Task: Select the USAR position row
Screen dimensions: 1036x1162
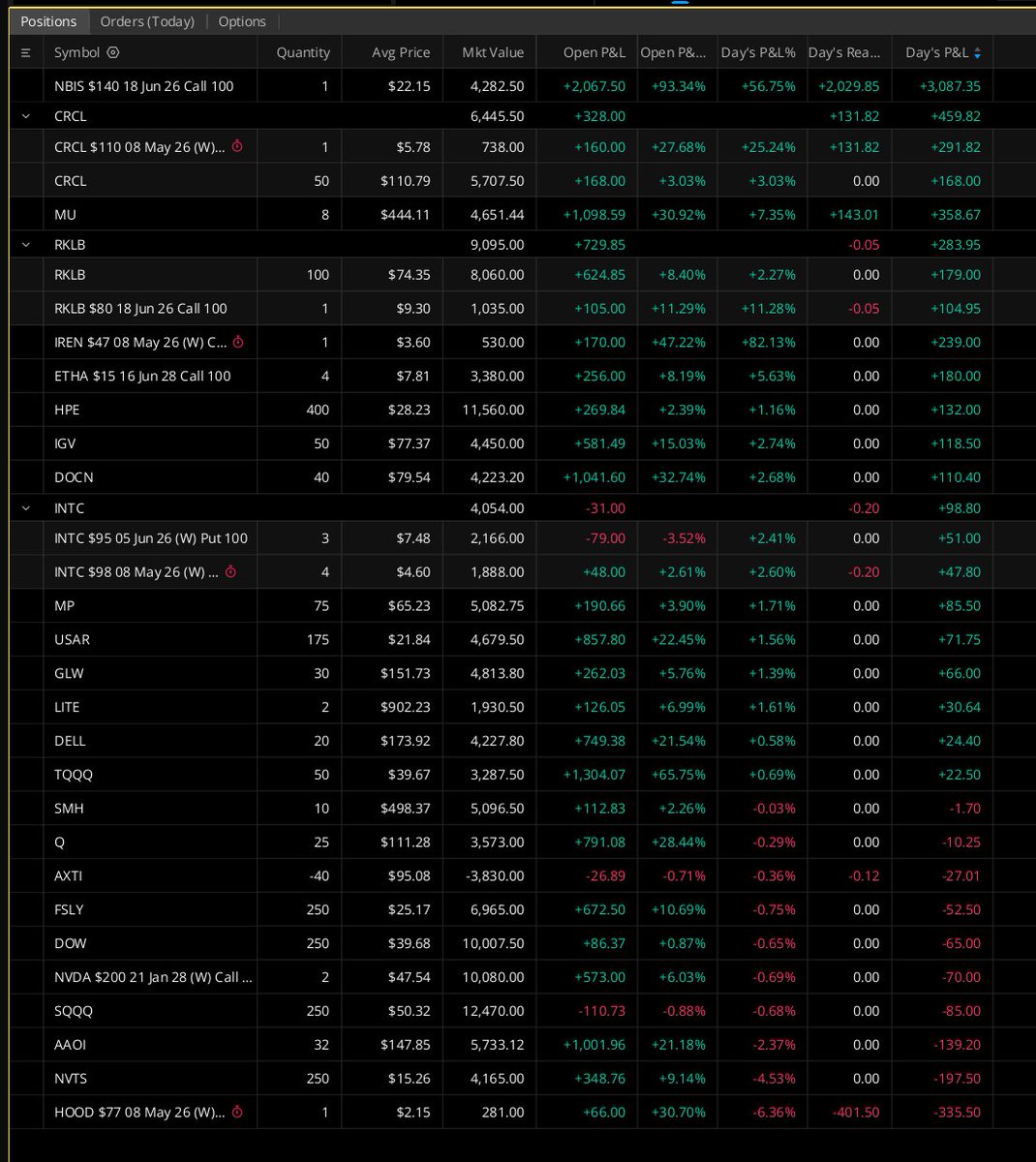Action: coord(523,640)
